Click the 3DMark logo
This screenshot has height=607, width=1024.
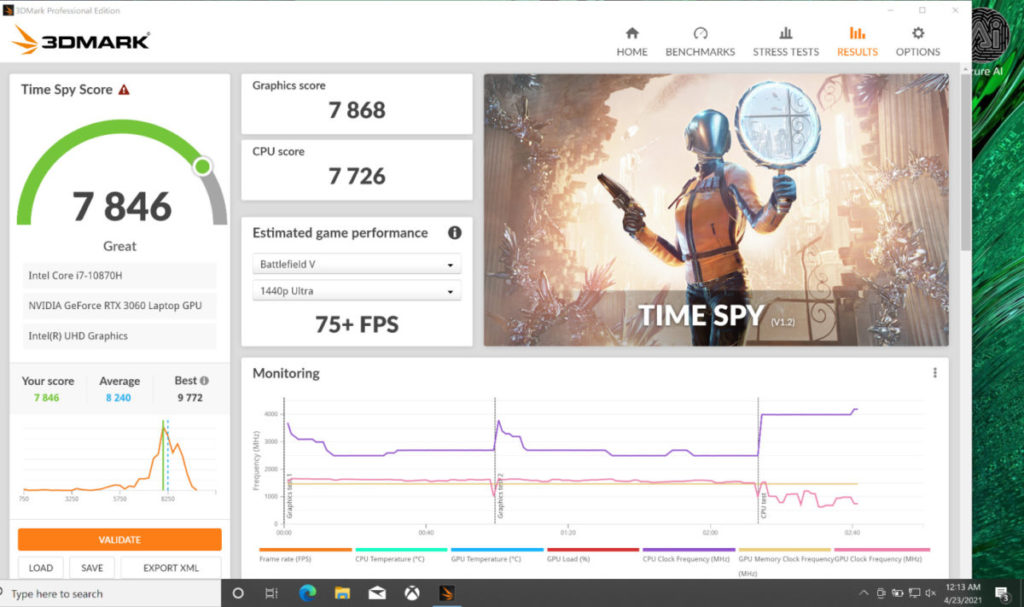pos(81,40)
